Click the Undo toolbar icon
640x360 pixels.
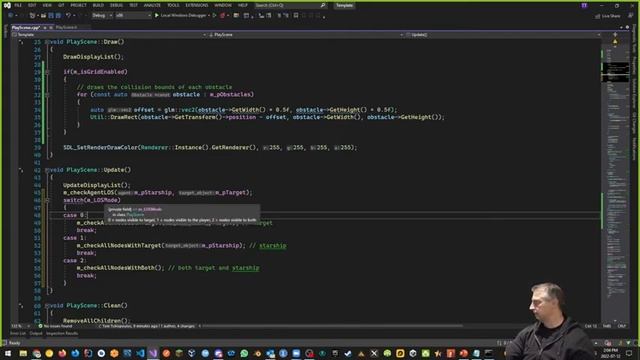68,16
